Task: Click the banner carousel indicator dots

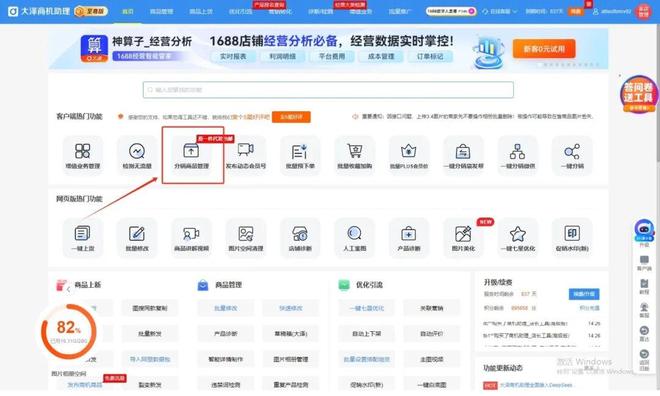Action: click(x=569, y=65)
